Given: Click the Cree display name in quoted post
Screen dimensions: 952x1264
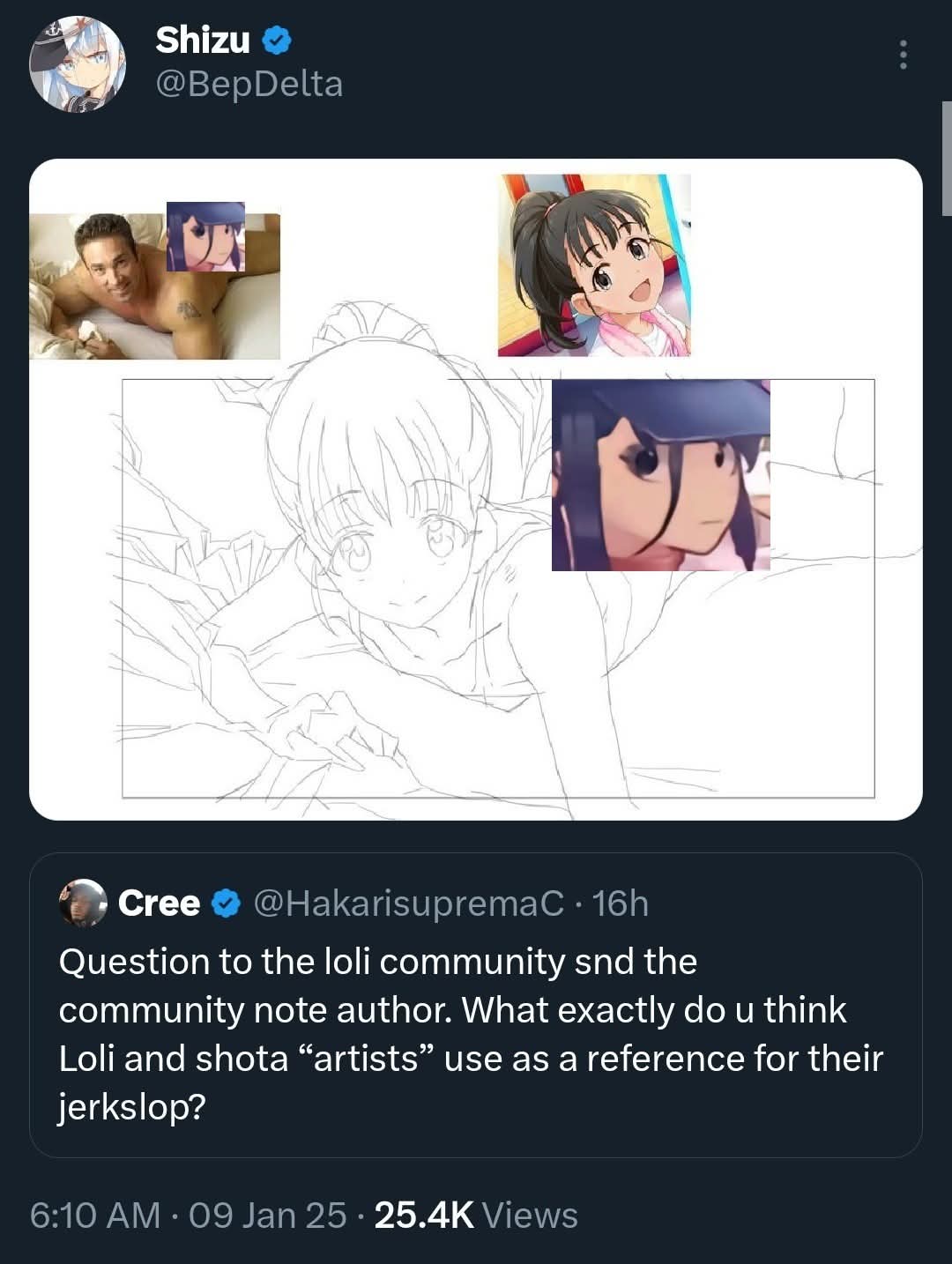Looking at the screenshot, I should tap(160, 903).
